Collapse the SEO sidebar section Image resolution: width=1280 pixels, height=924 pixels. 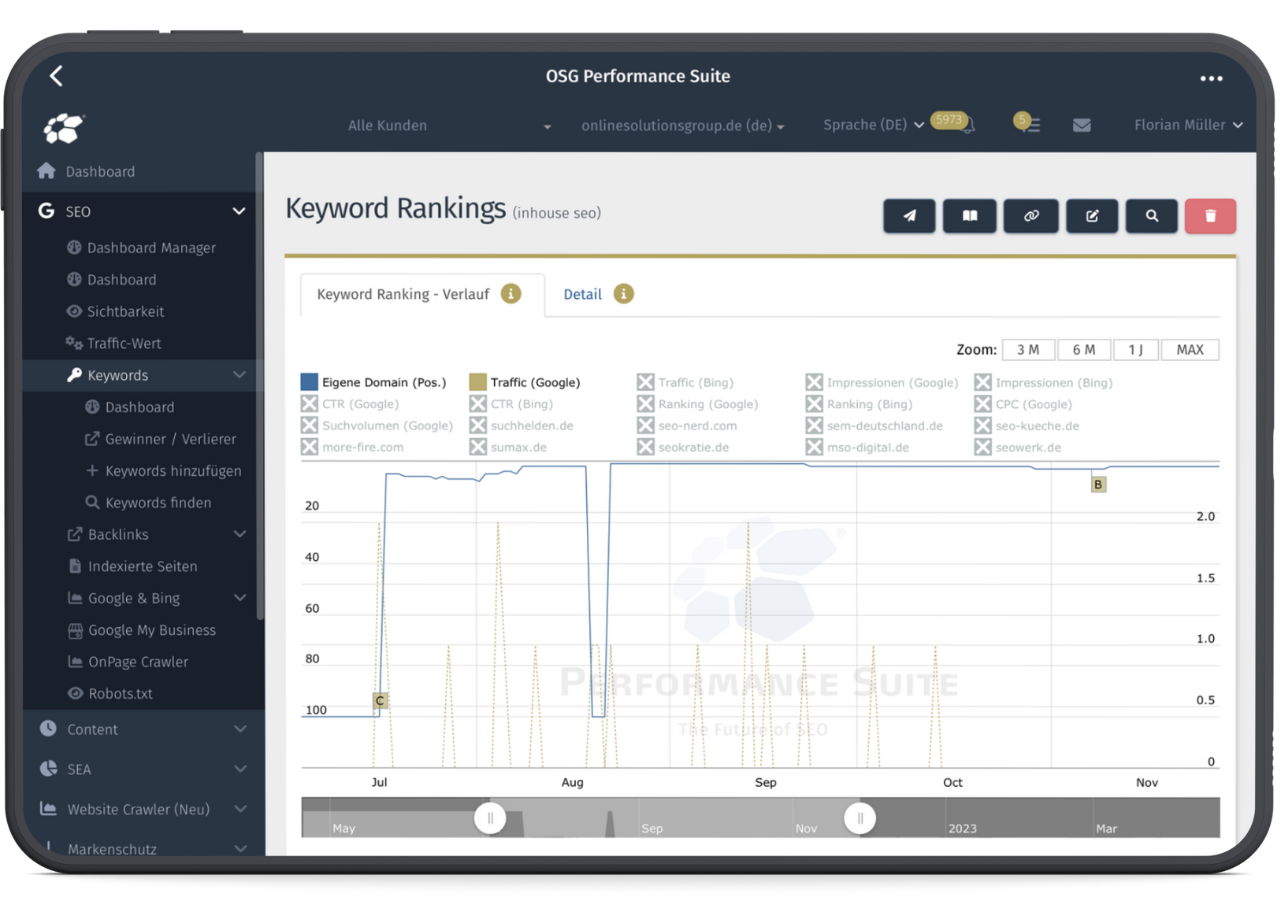coord(239,211)
